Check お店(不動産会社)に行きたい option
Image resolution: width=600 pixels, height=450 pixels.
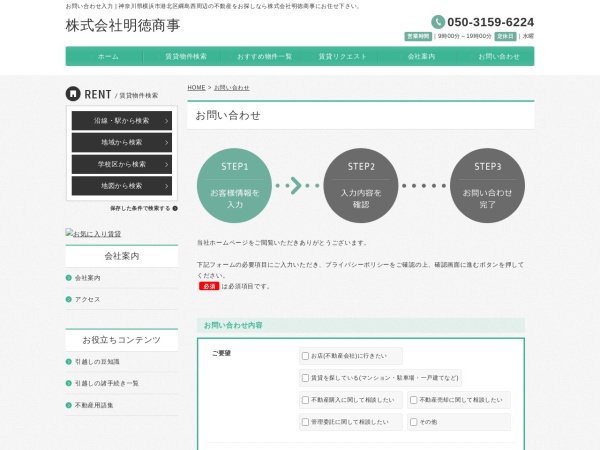coord(305,356)
